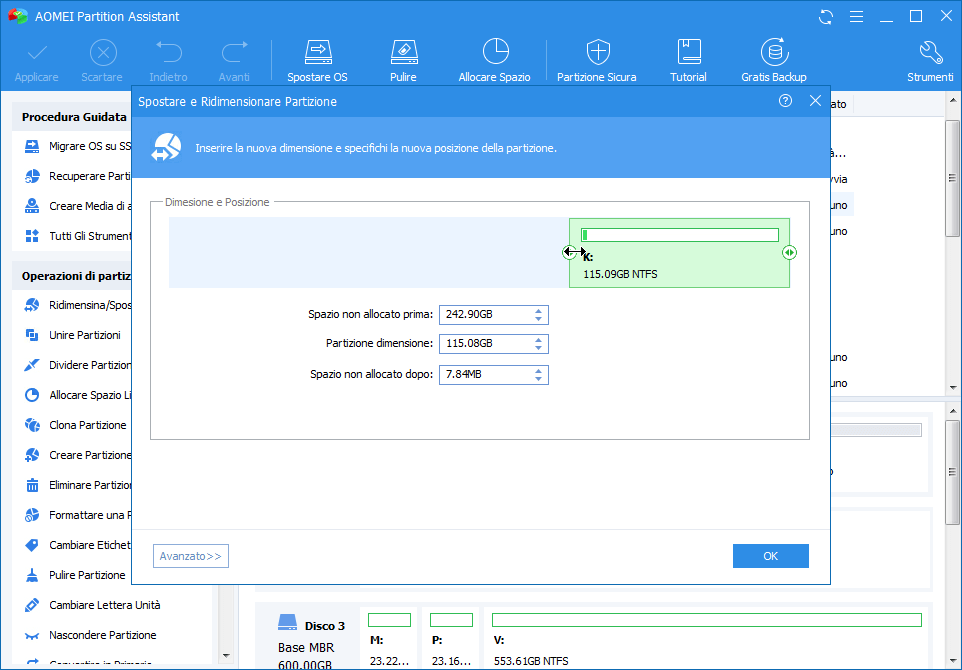This screenshot has width=962, height=670.
Task: Select Migrare OS su SSD wizard
Action: pos(78,147)
